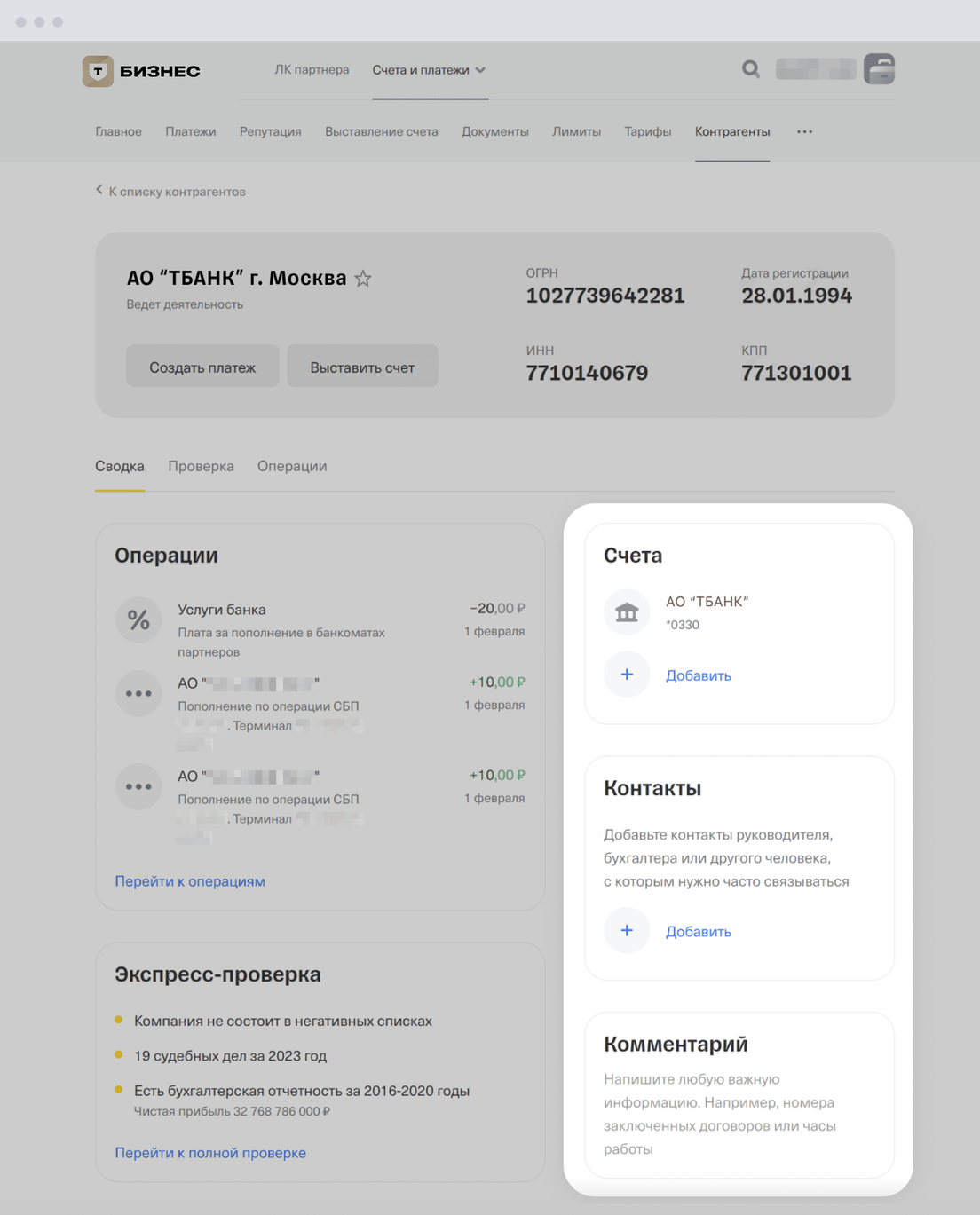Image resolution: width=980 pixels, height=1215 pixels.
Task: Click three-dots icon of first SBP operation
Action: click(138, 693)
